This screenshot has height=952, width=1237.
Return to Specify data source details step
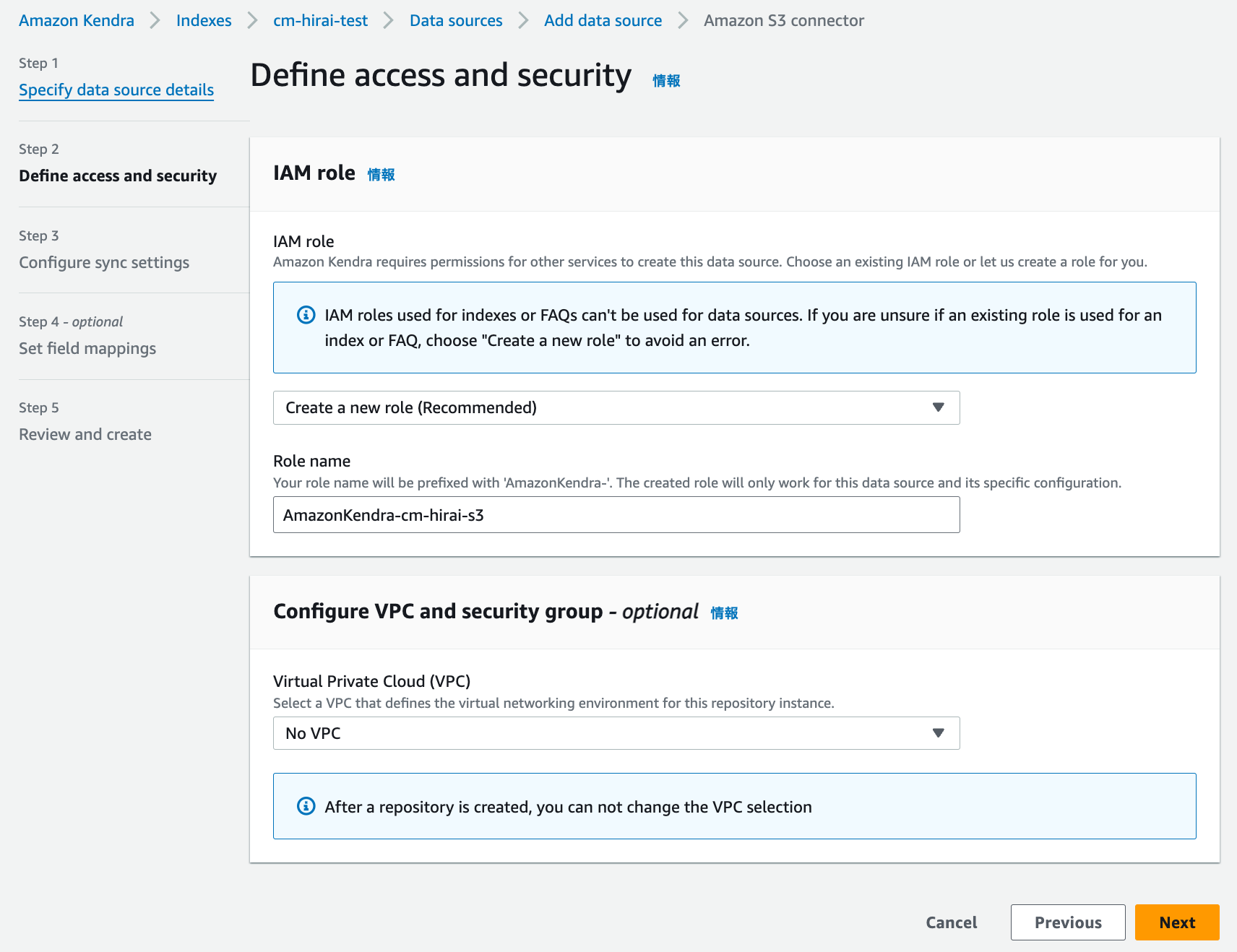point(116,90)
